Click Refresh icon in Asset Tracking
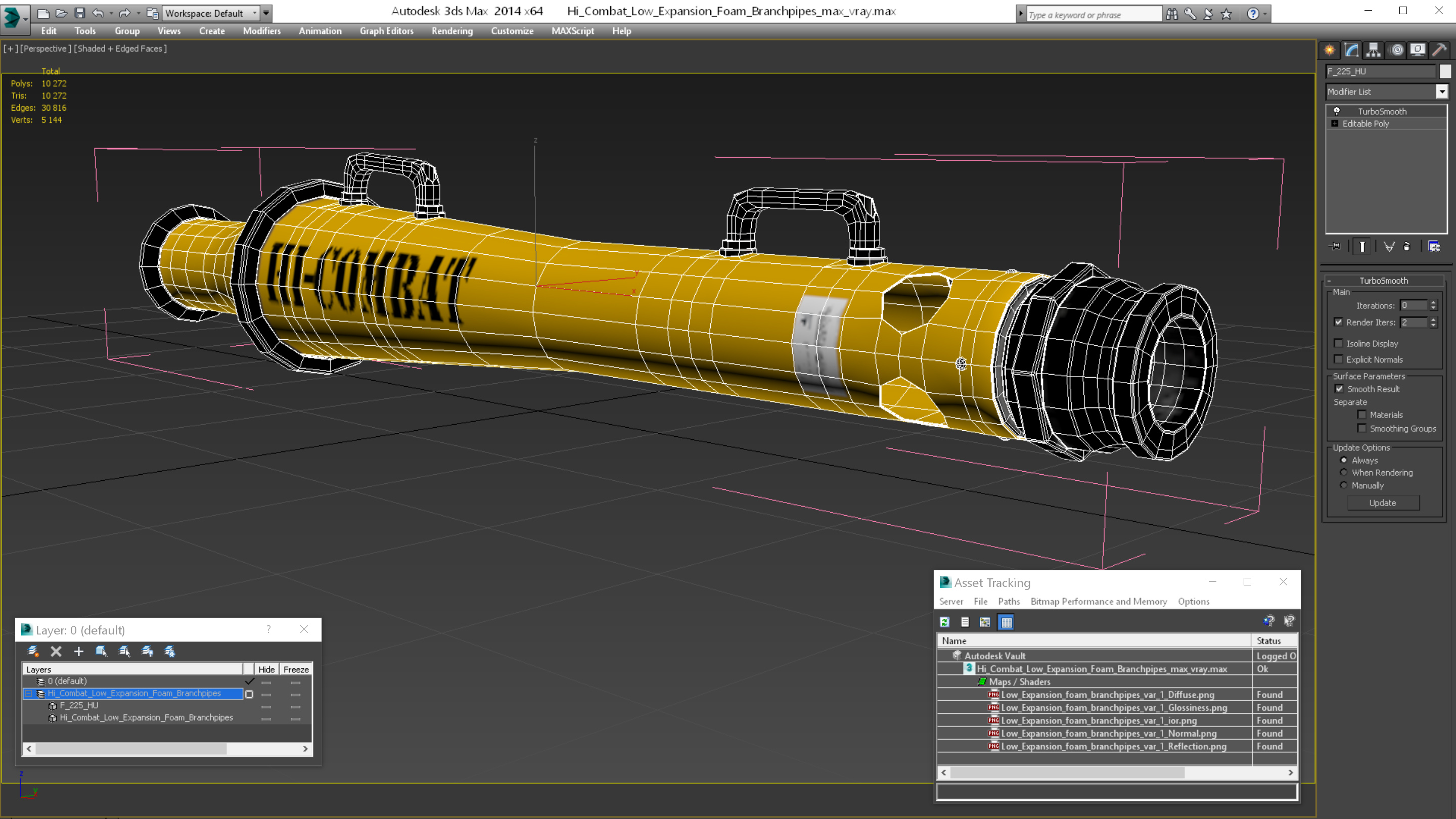Screen dimensions: 1456x819 (x=944, y=622)
